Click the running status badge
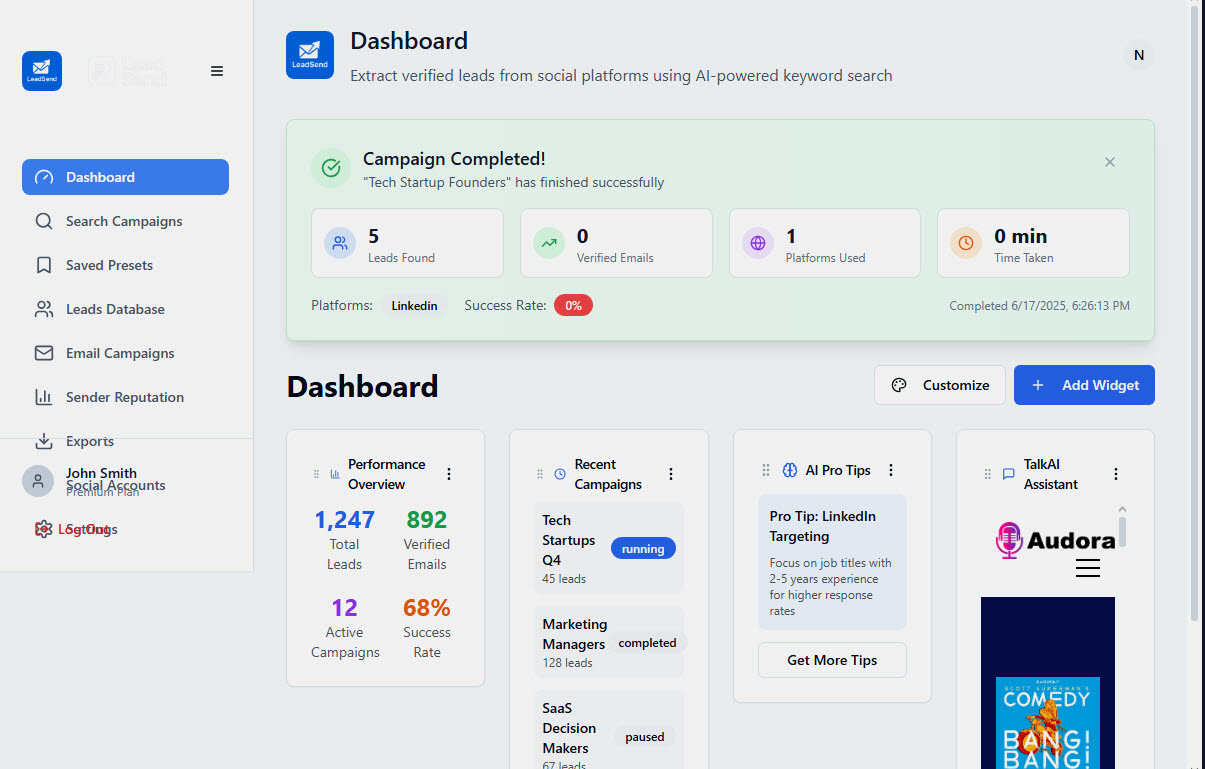The width and height of the screenshot is (1205, 769). pyautogui.click(x=643, y=549)
